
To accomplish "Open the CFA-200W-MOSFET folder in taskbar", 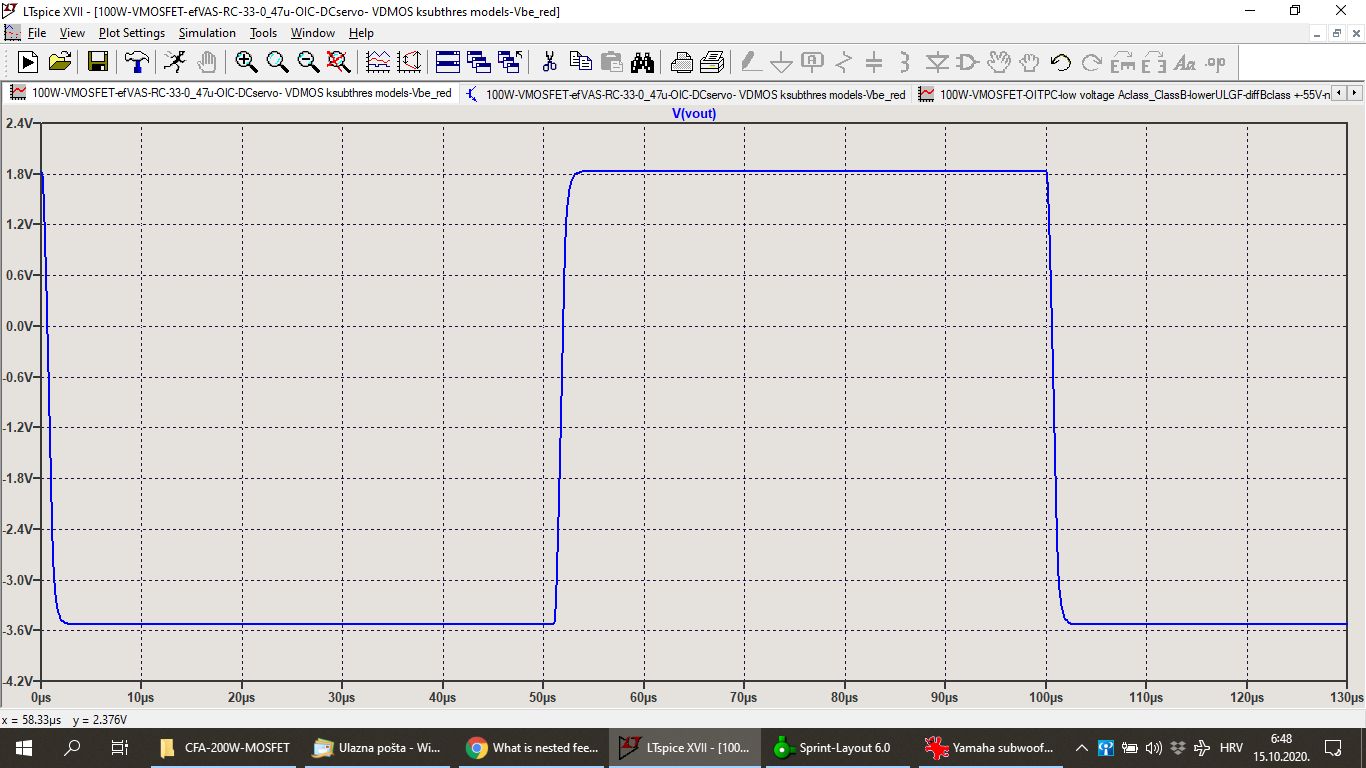I will [x=226, y=747].
